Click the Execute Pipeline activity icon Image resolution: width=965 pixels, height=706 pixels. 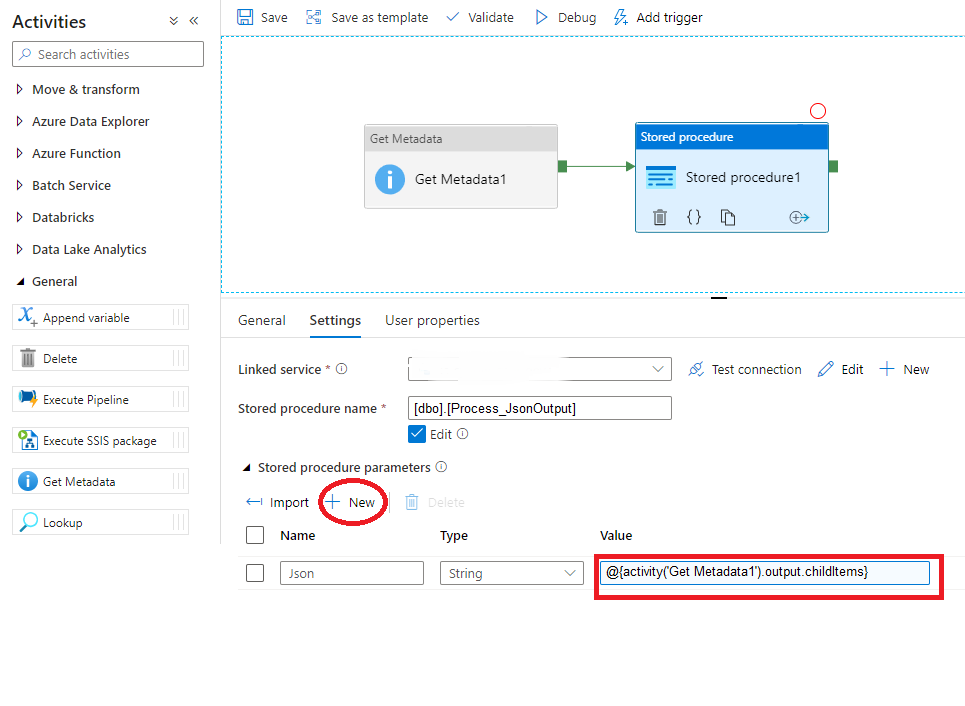coord(28,399)
